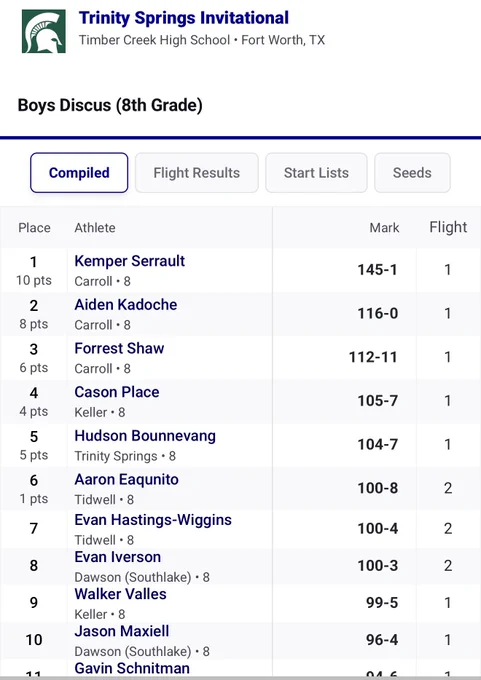The image size is (481, 680).
Task: Click the 145-1 mark in first row
Action: point(377,270)
